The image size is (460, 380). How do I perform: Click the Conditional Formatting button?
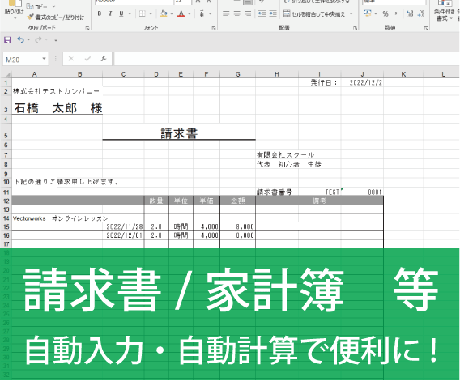445,11
